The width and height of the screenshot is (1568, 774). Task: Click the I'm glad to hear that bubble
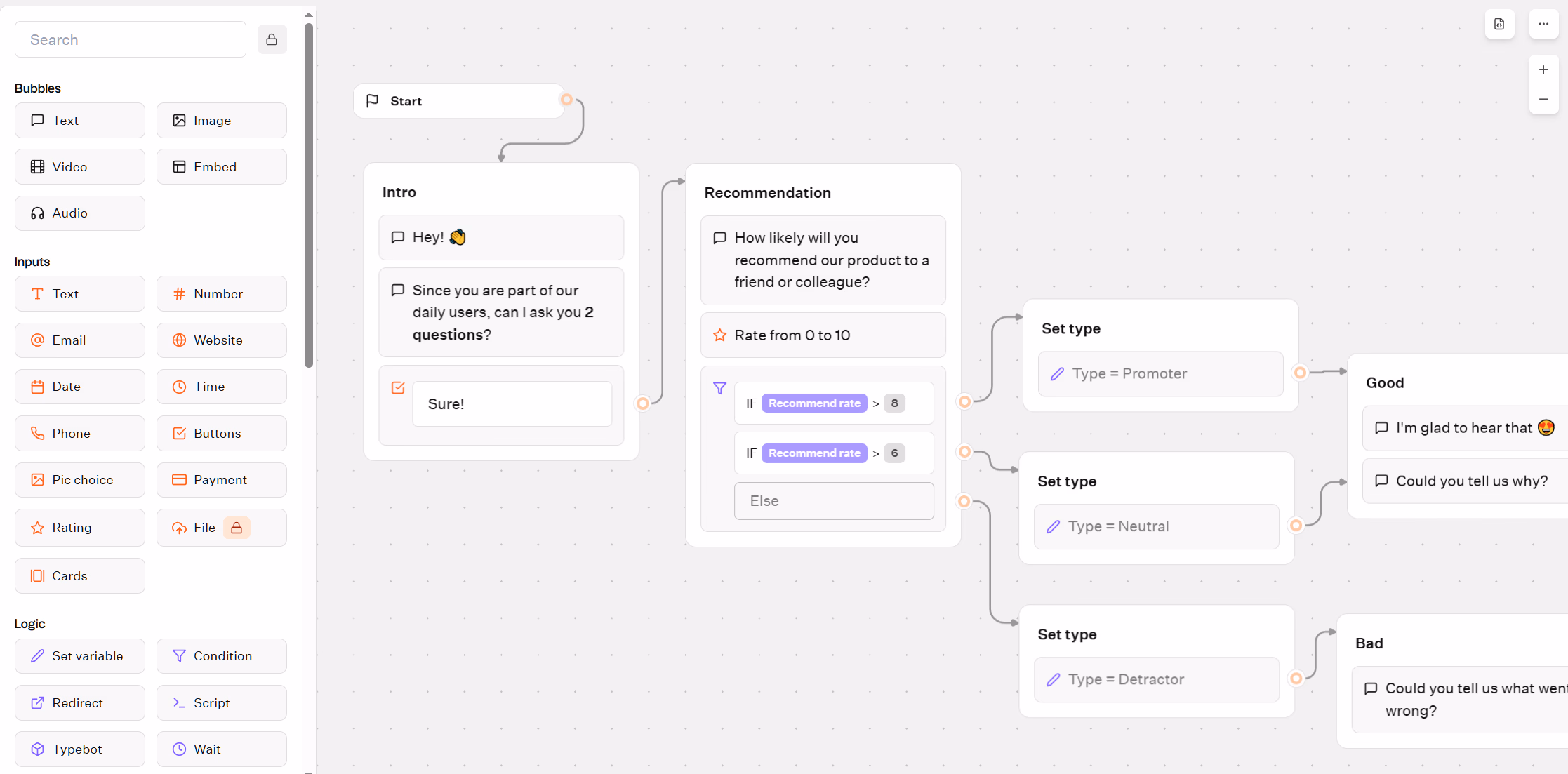1466,428
